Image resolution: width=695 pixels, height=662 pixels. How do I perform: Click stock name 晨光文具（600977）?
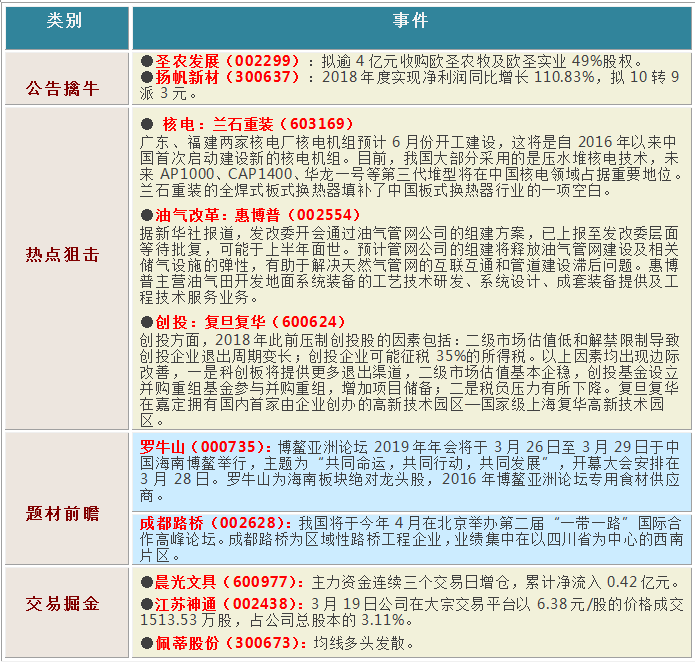pyautogui.click(x=230, y=582)
